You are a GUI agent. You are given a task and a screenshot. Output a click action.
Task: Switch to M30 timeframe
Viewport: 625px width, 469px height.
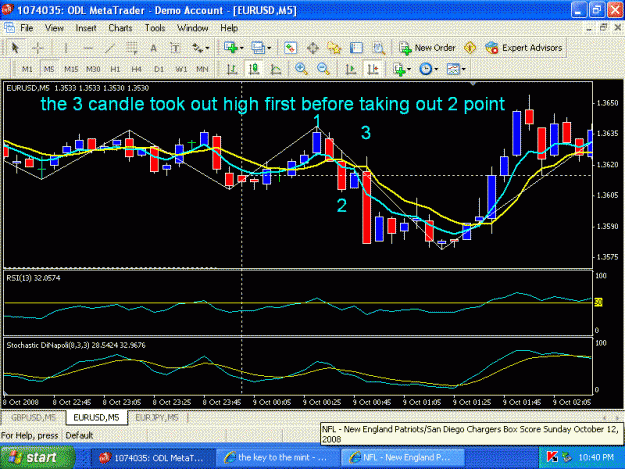tap(93, 69)
